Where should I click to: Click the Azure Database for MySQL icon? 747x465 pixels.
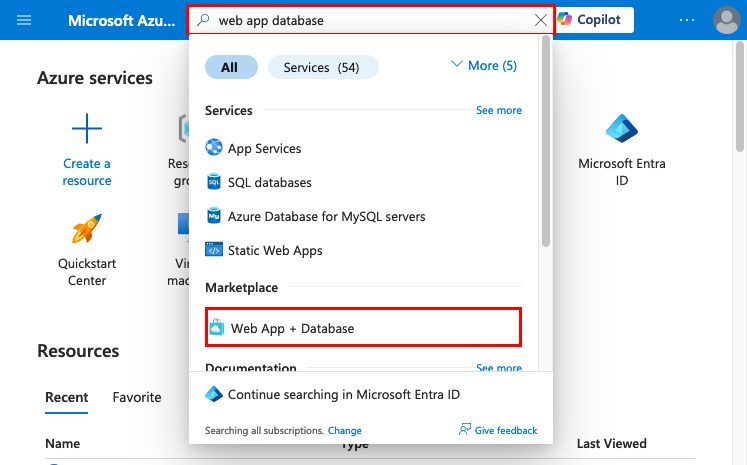[214, 215]
